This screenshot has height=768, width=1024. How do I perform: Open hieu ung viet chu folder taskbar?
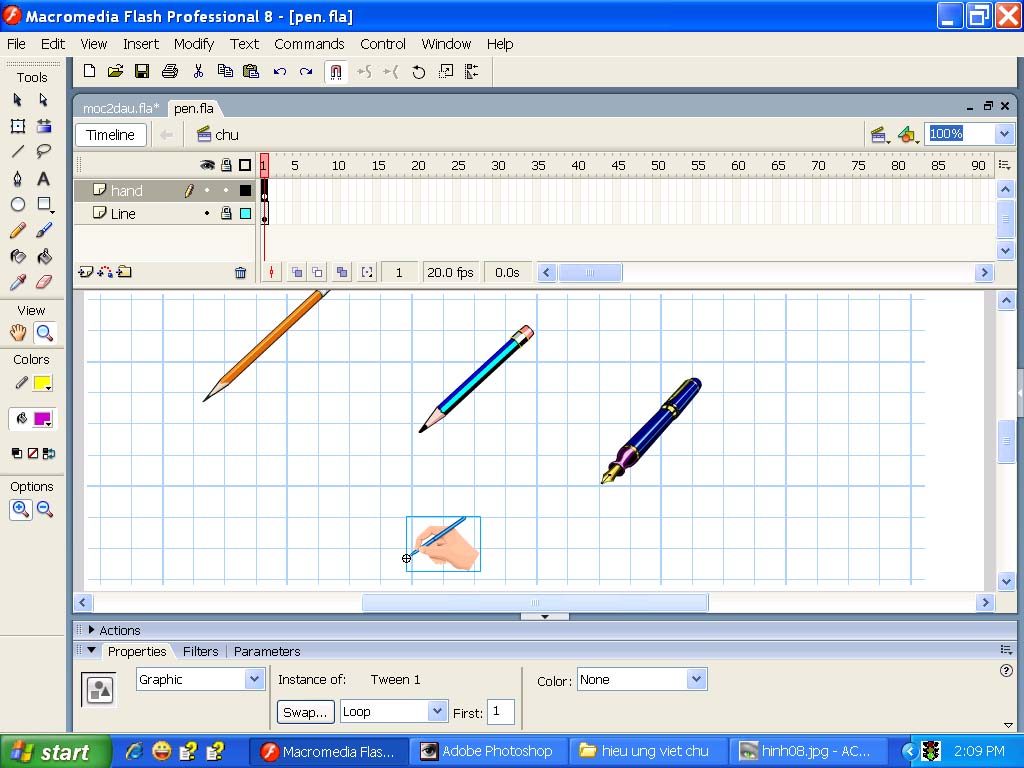[x=648, y=752]
